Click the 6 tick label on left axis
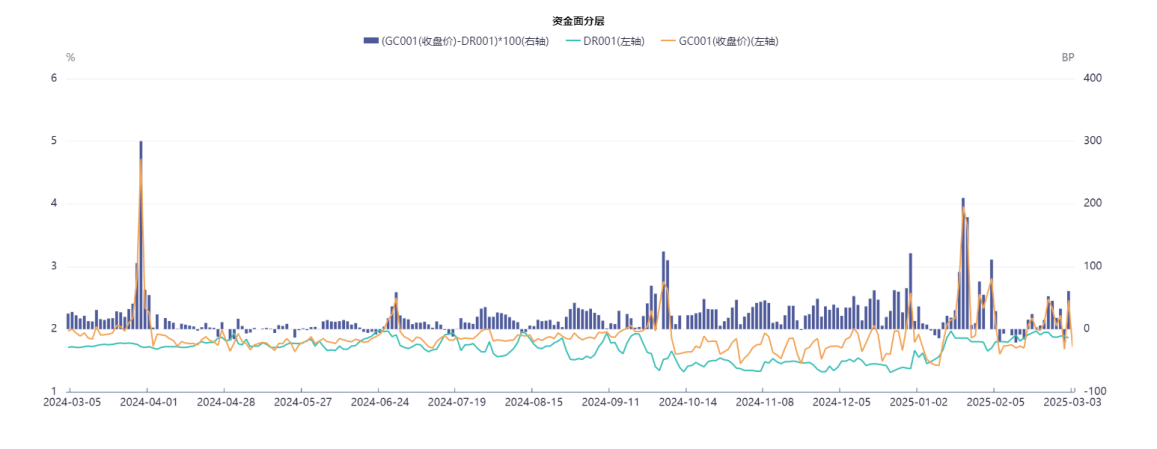The width and height of the screenshot is (1157, 449). pos(54,78)
